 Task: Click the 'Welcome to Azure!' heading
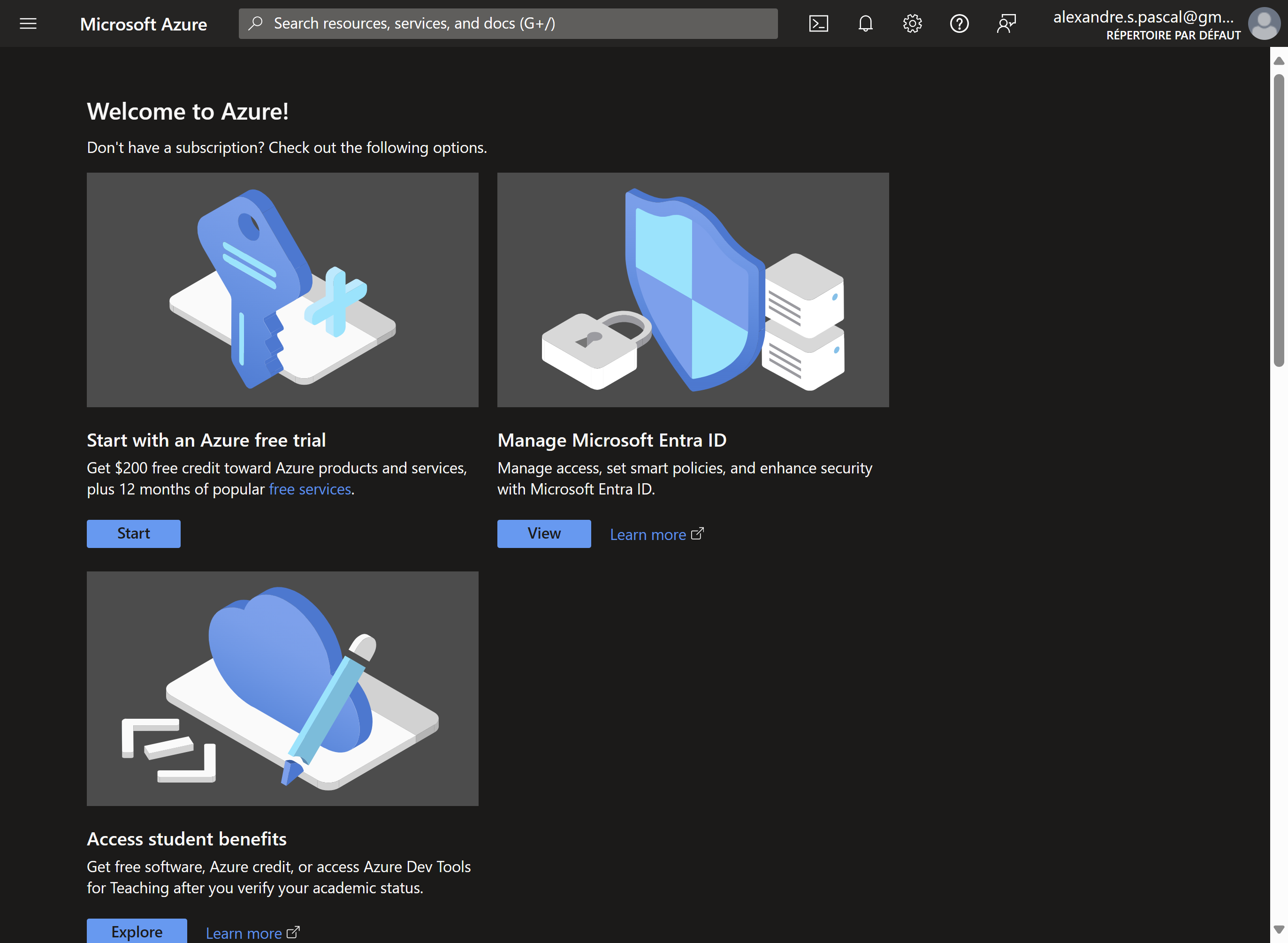(x=187, y=111)
